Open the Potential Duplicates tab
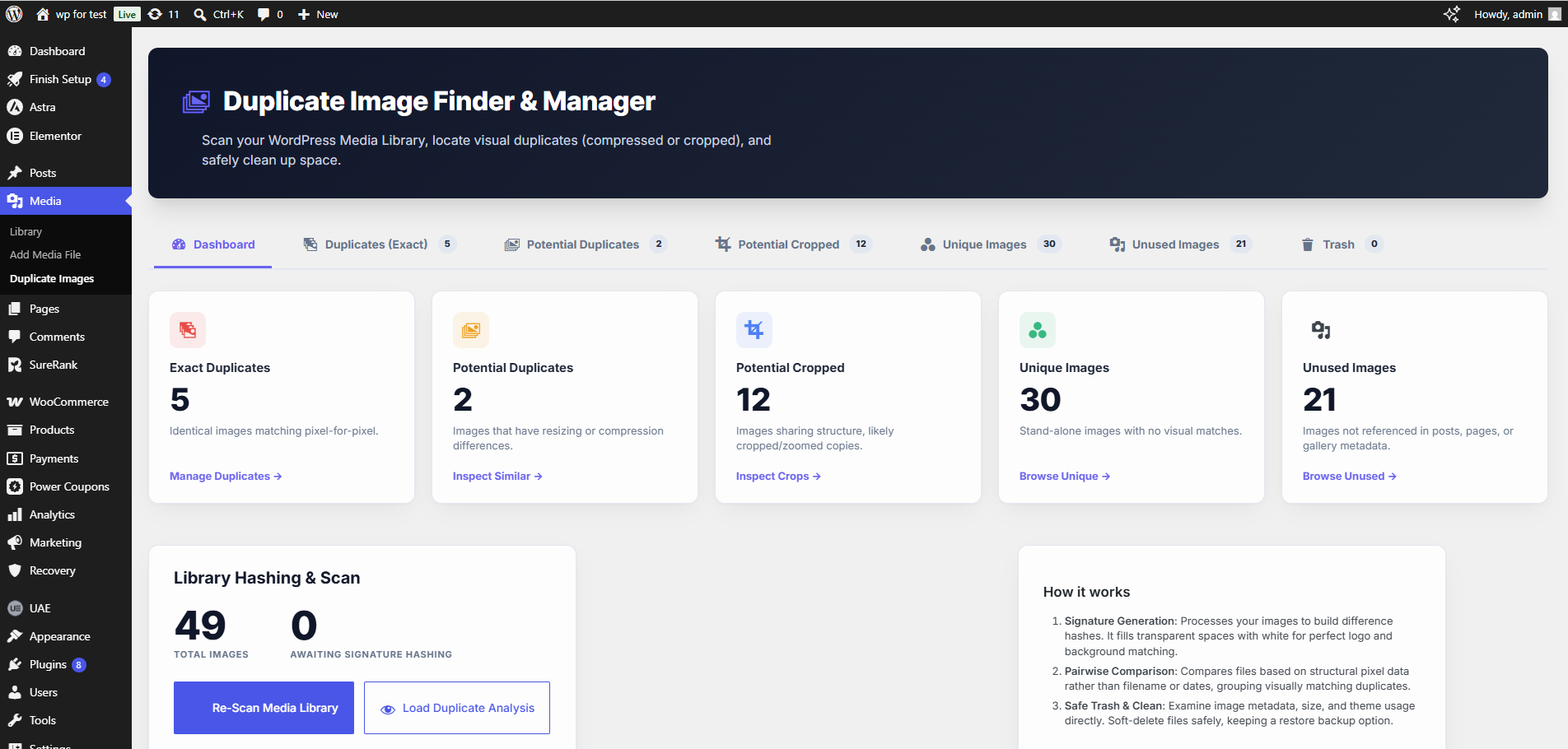This screenshot has height=749, width=1568. pos(586,244)
